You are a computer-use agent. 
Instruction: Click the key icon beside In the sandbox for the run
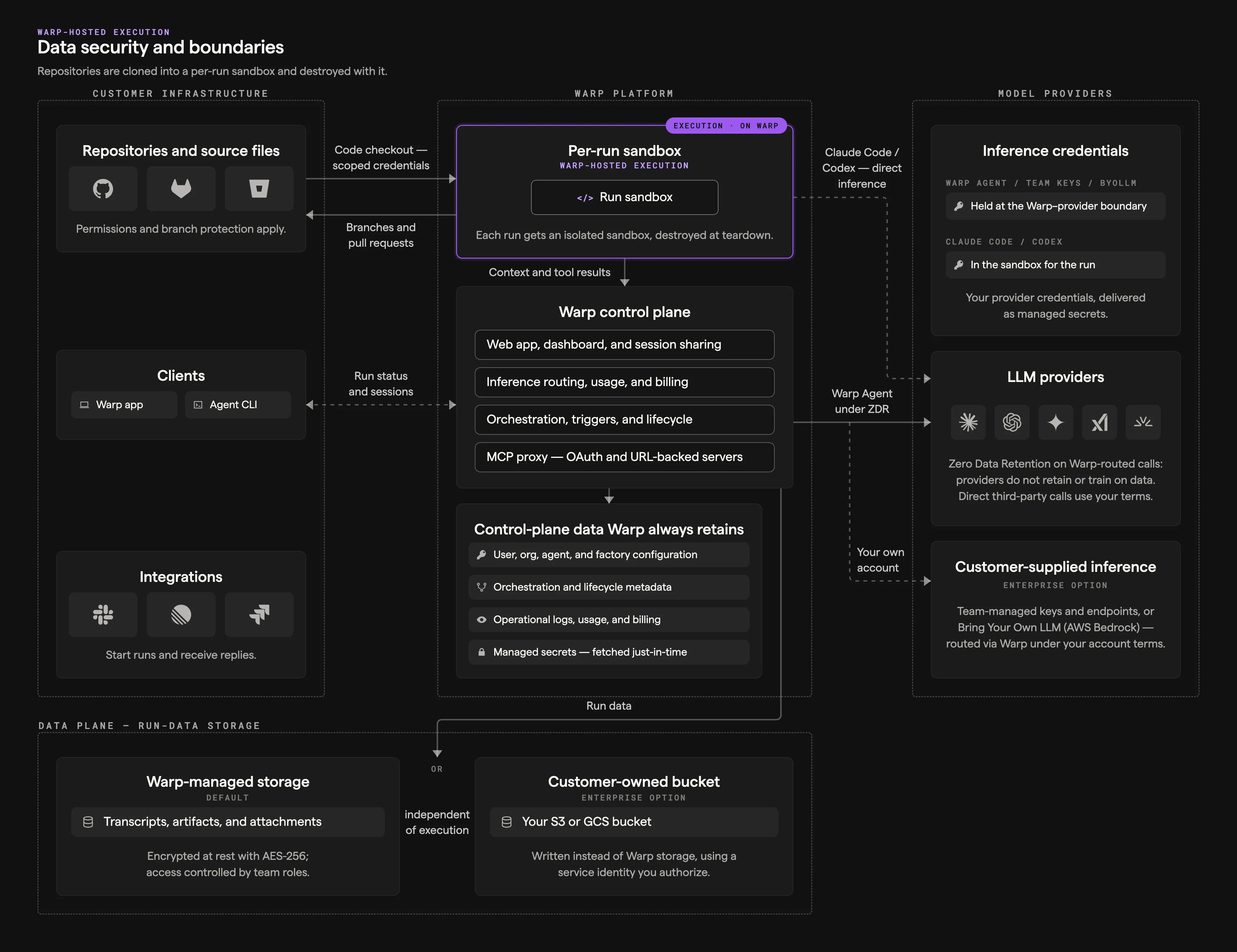958,265
